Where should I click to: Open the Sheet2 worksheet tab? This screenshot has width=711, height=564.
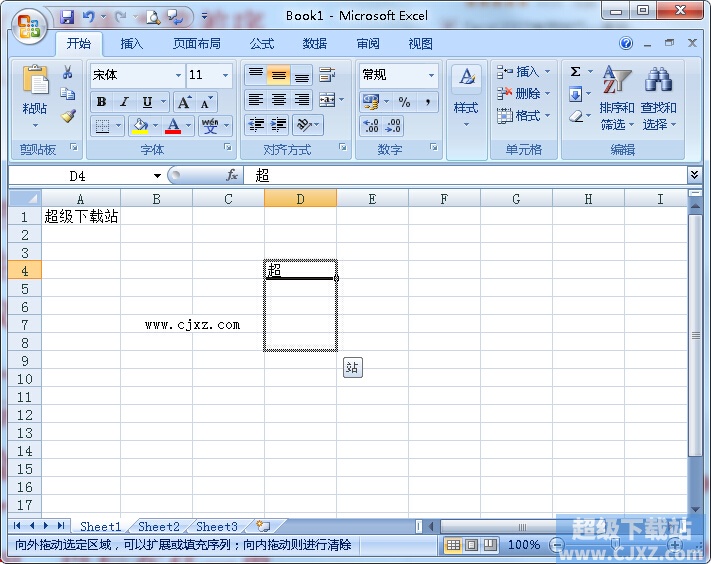[x=159, y=526]
